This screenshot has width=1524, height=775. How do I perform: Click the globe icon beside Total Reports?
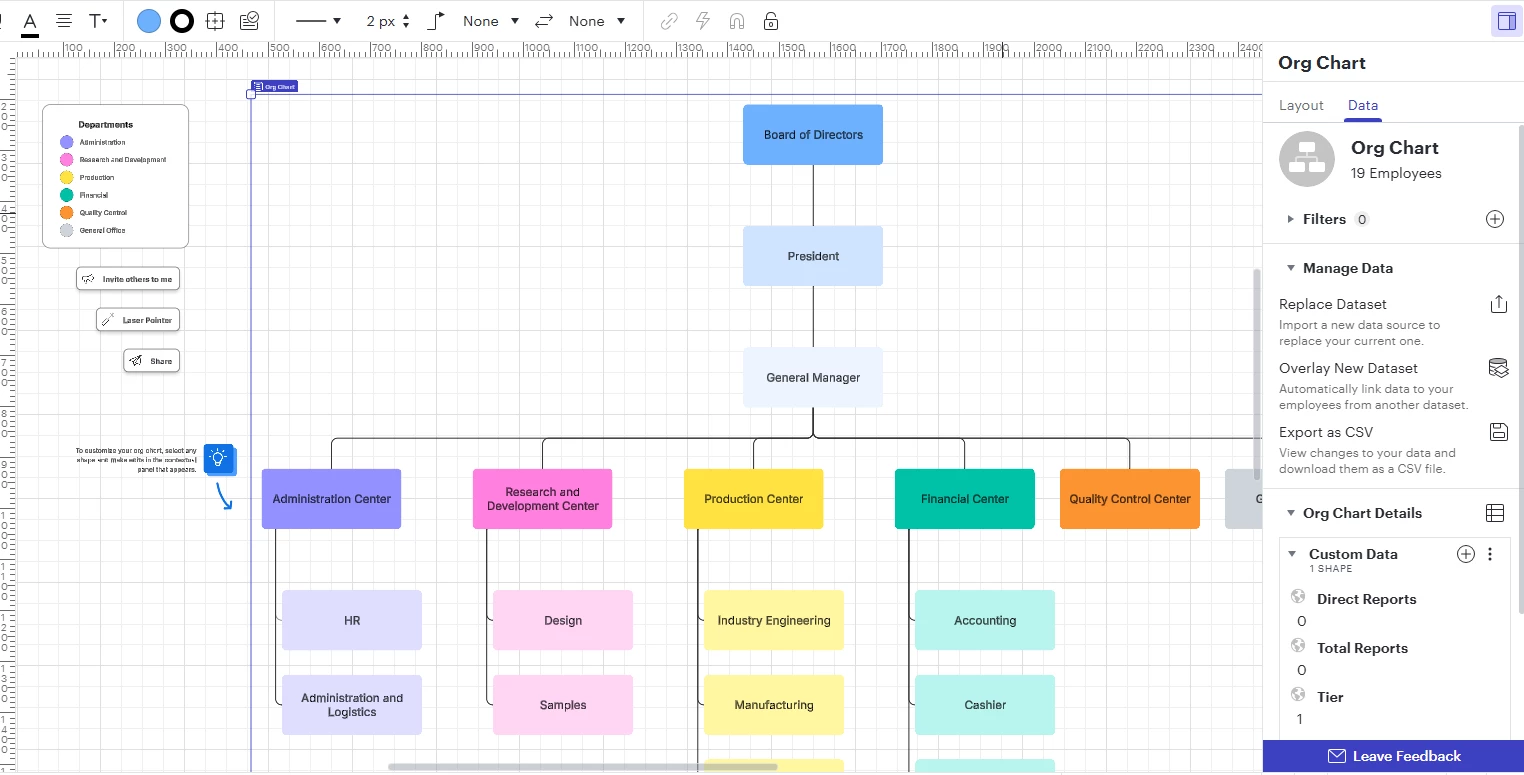1298,645
